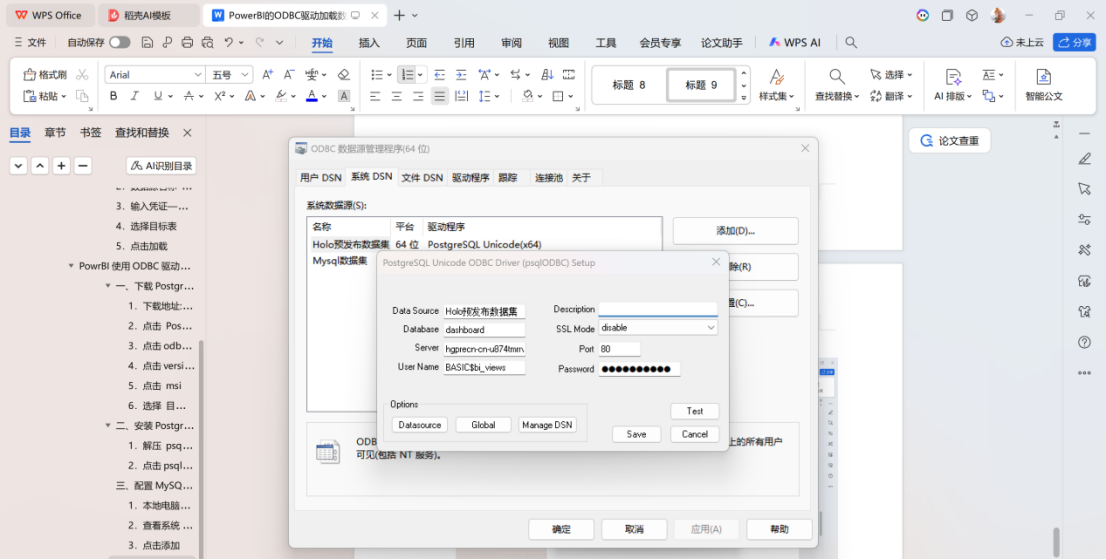This screenshot has height=560, width=1106.
Task: Open the AI layout (AI排版) dropdown
Action: click(969, 97)
